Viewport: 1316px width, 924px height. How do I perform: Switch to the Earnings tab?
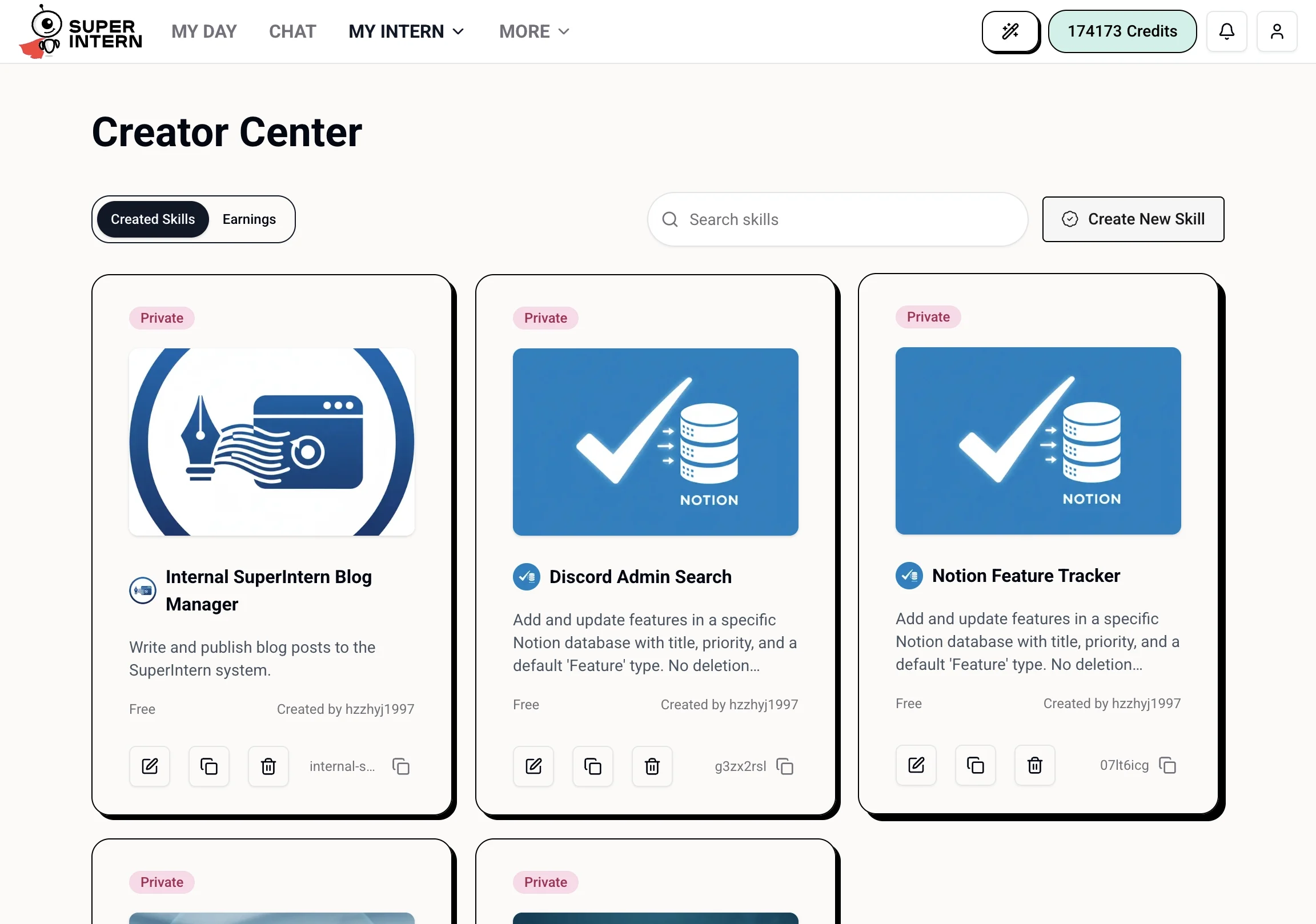coord(250,219)
